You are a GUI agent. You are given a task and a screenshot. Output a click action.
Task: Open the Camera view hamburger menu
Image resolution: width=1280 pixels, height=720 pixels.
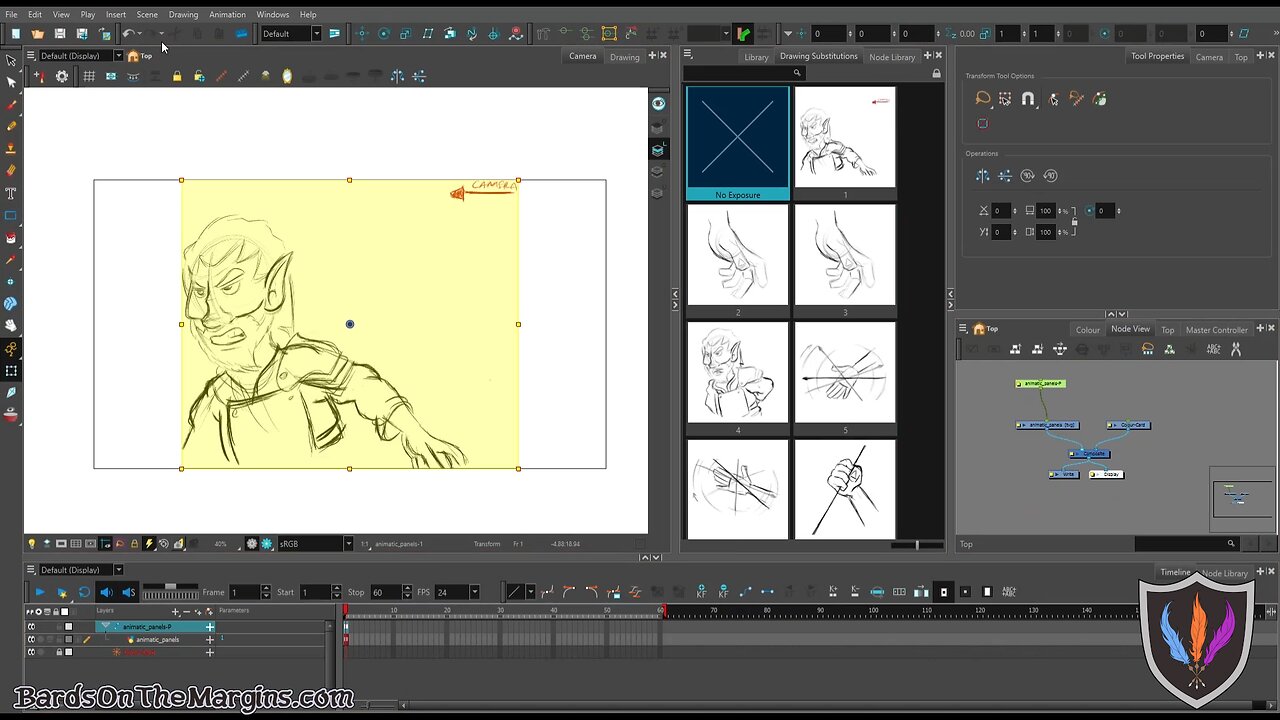coord(30,56)
